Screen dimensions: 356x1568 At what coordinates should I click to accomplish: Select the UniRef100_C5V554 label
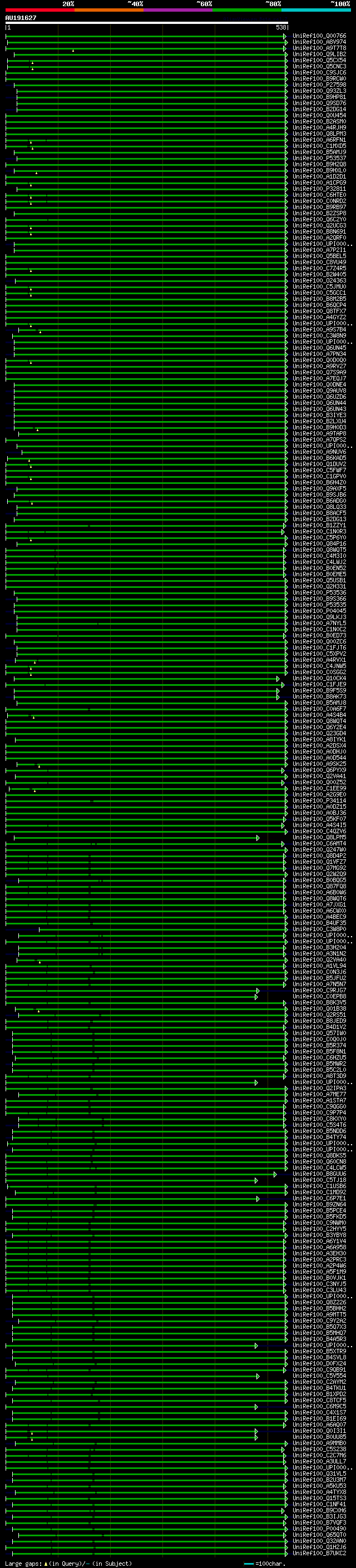coord(319,1376)
